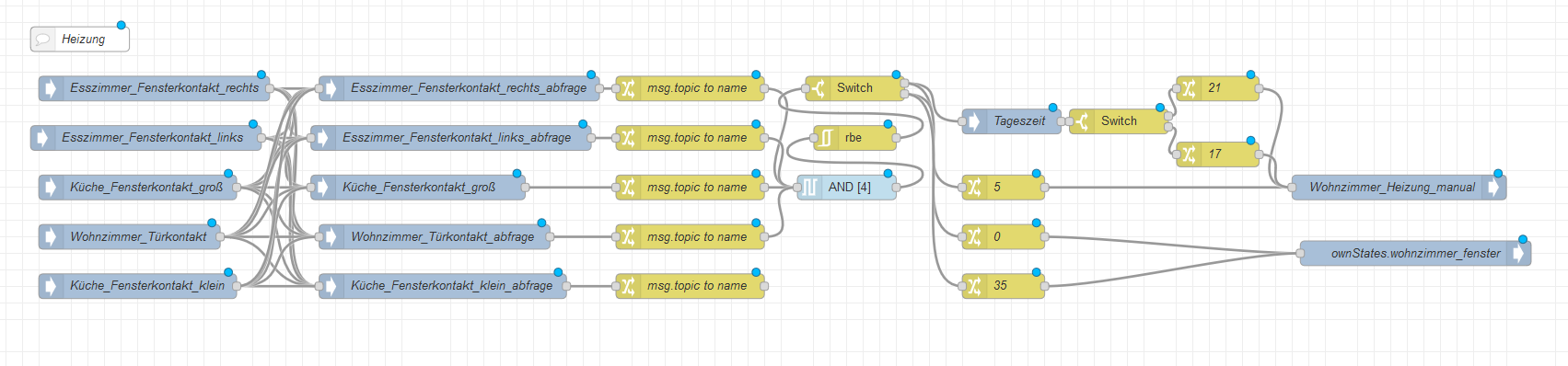
Task: Click the Switch icon next to Tageszeit
Action: coord(1082,120)
